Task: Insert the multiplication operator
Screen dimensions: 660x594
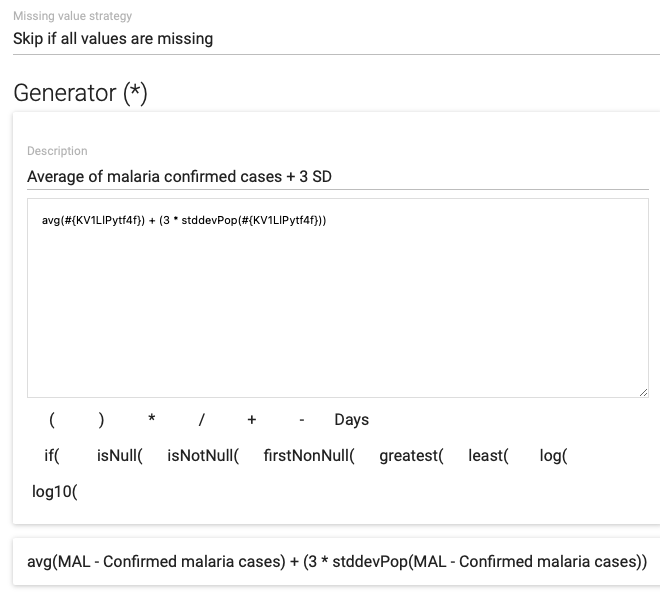Action: click(x=152, y=420)
